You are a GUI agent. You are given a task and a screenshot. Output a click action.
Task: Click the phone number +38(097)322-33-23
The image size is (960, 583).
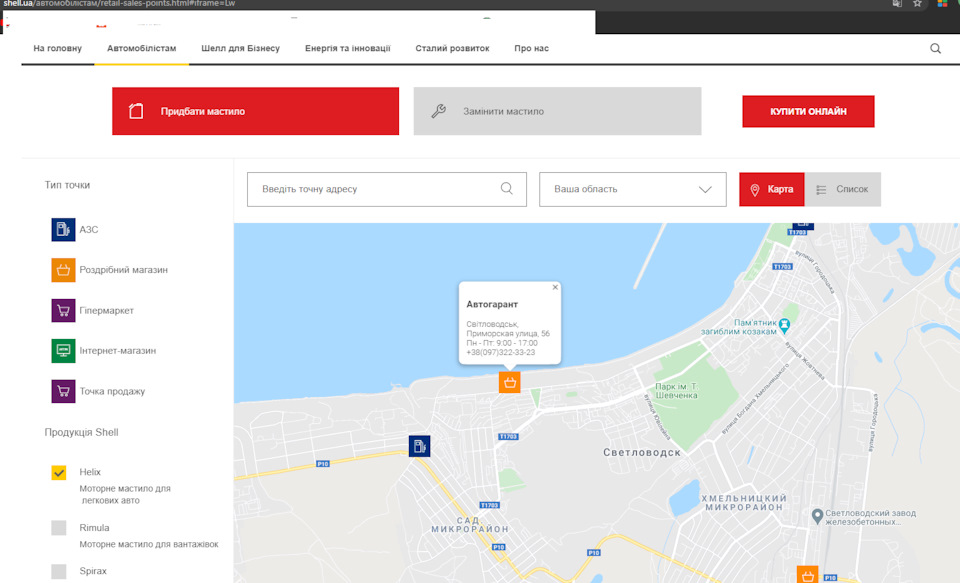pos(501,353)
